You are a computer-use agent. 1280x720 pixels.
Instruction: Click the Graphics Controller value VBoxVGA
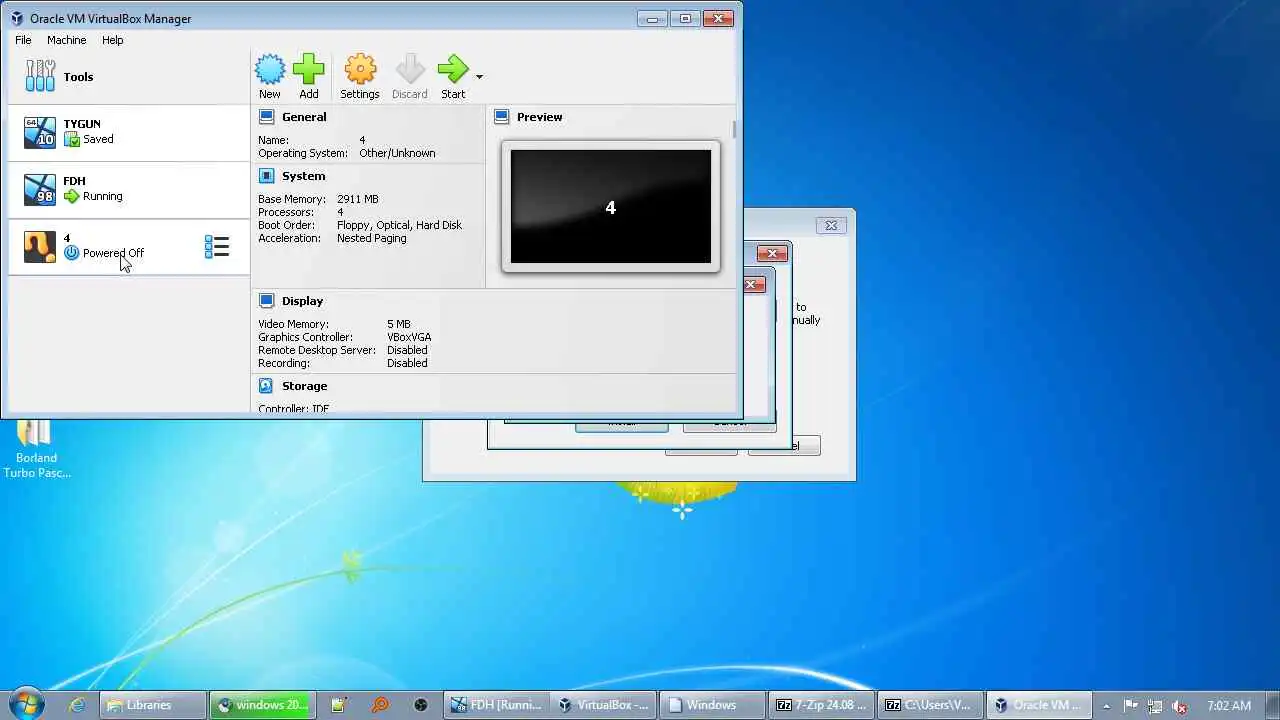409,337
